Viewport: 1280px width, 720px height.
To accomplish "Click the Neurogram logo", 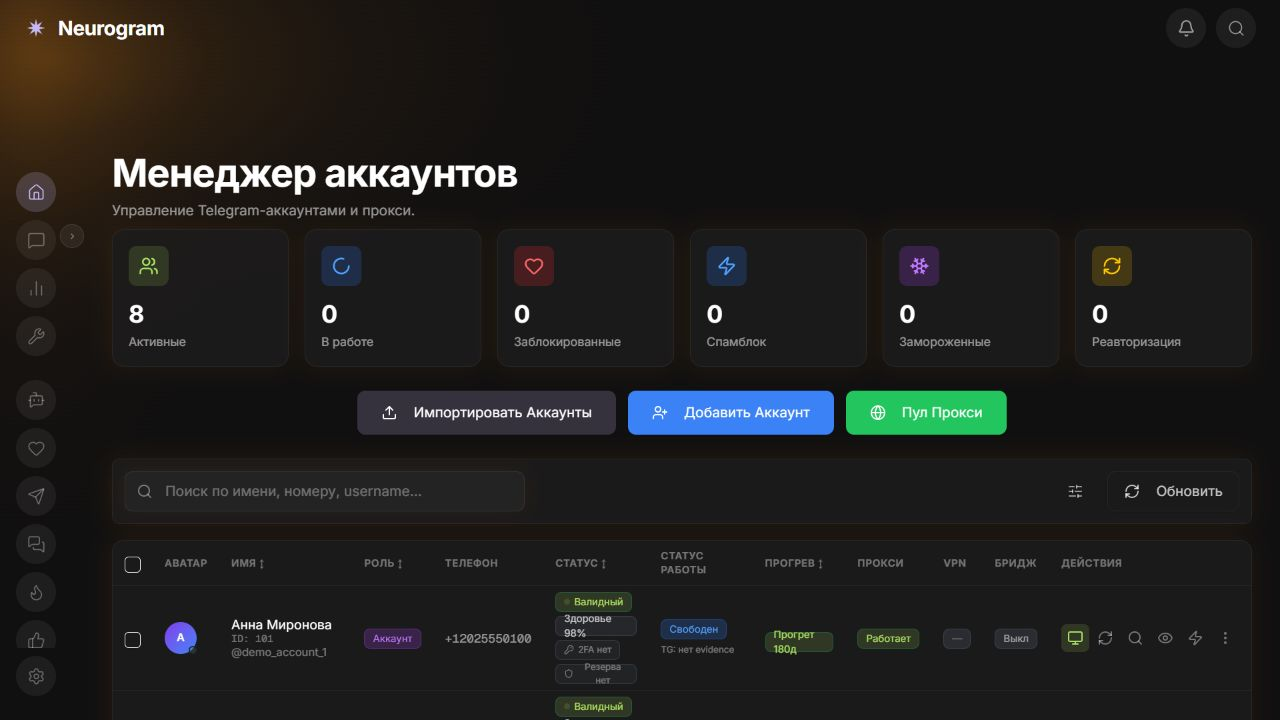I will click(x=95, y=28).
